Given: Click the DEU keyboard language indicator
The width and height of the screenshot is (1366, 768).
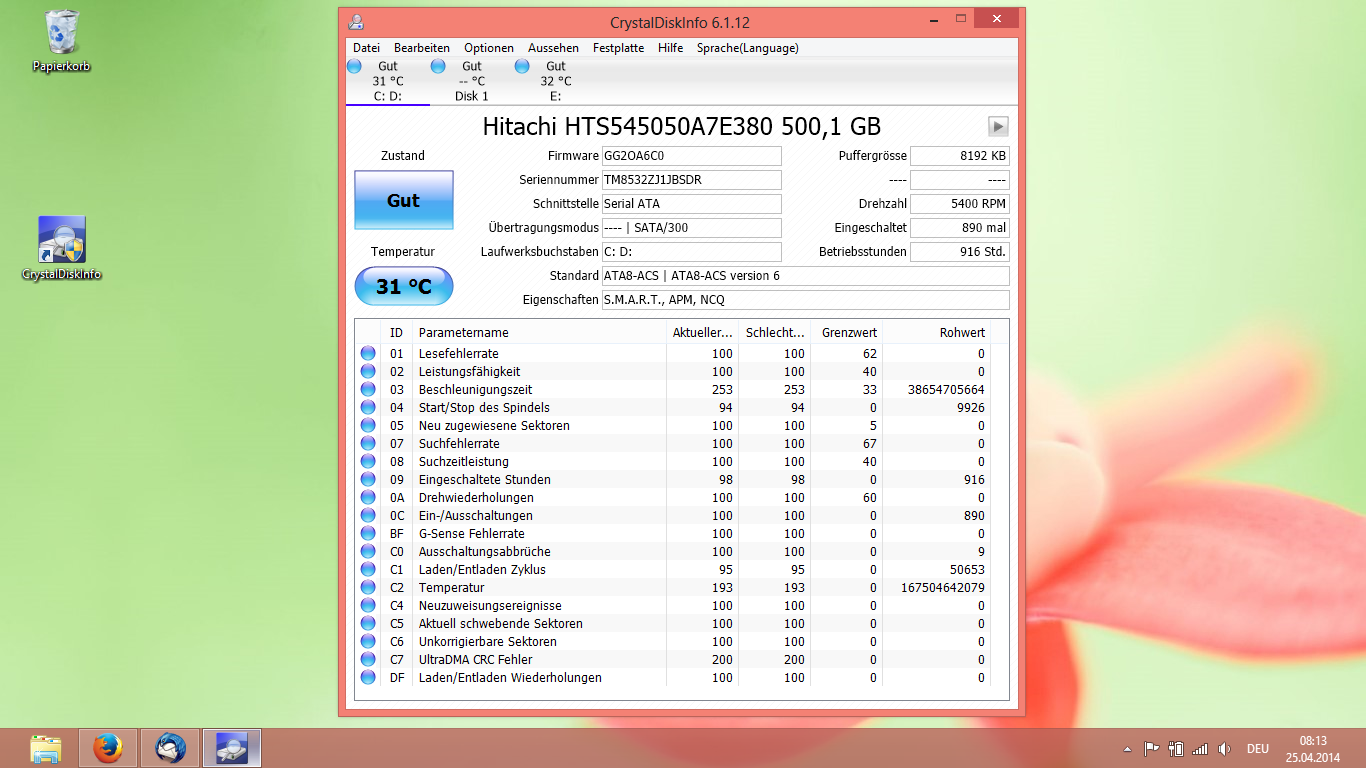Looking at the screenshot, I should 1257,748.
